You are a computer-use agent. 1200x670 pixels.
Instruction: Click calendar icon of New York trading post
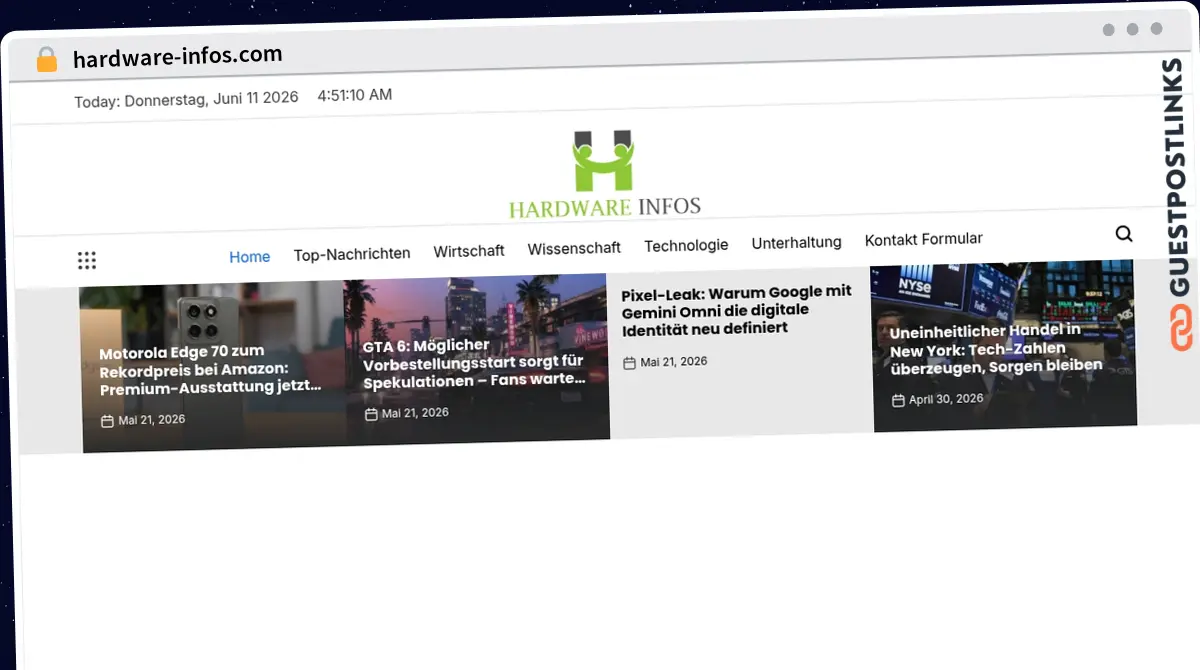[x=898, y=400]
